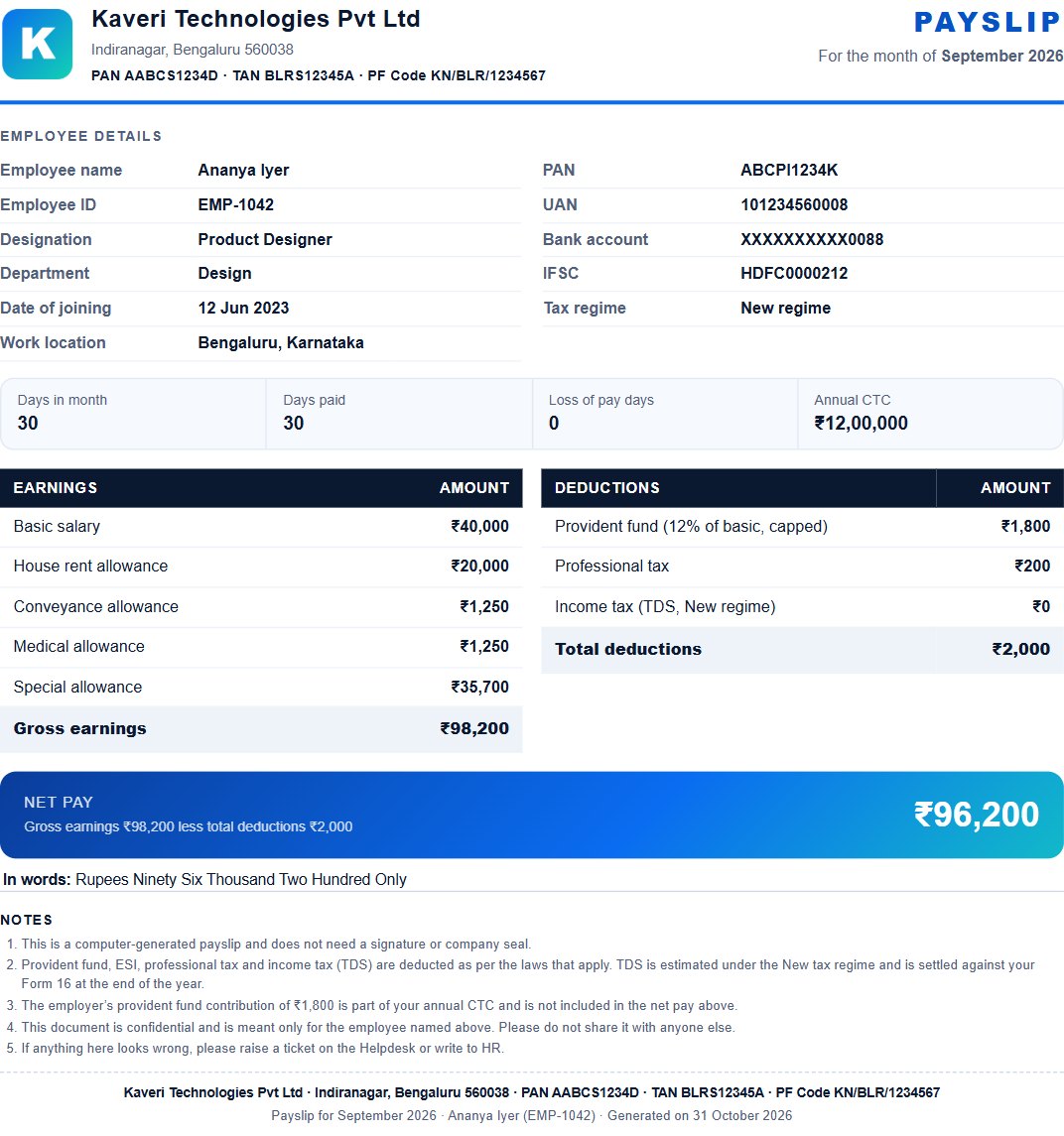Screen dimensions: 1064x1136
Task: Click note 1 about computer-generated payslip
Action: tap(275, 944)
